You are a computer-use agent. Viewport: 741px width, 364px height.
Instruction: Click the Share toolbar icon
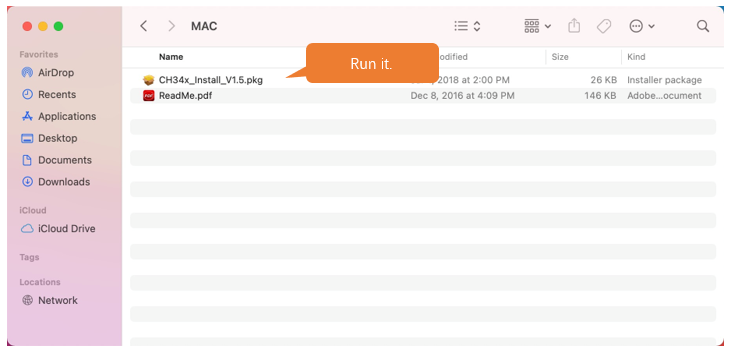pos(574,26)
